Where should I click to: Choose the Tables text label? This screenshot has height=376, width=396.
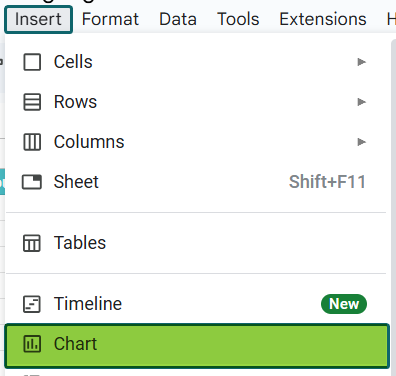[80, 243]
